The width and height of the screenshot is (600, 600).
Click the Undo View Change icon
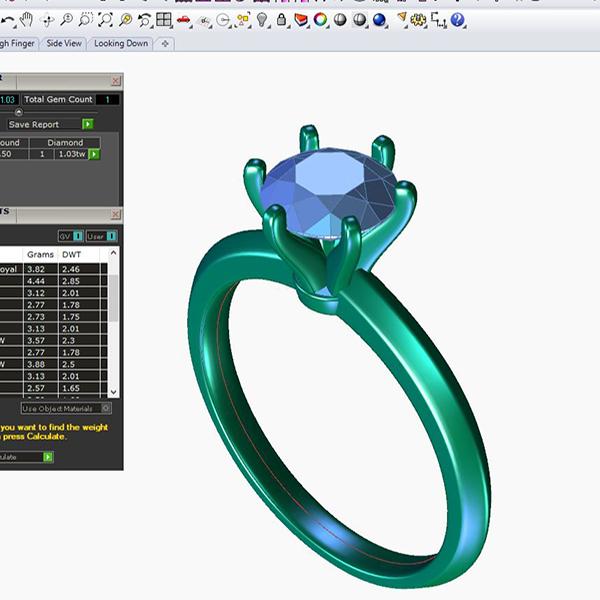(x=145, y=20)
